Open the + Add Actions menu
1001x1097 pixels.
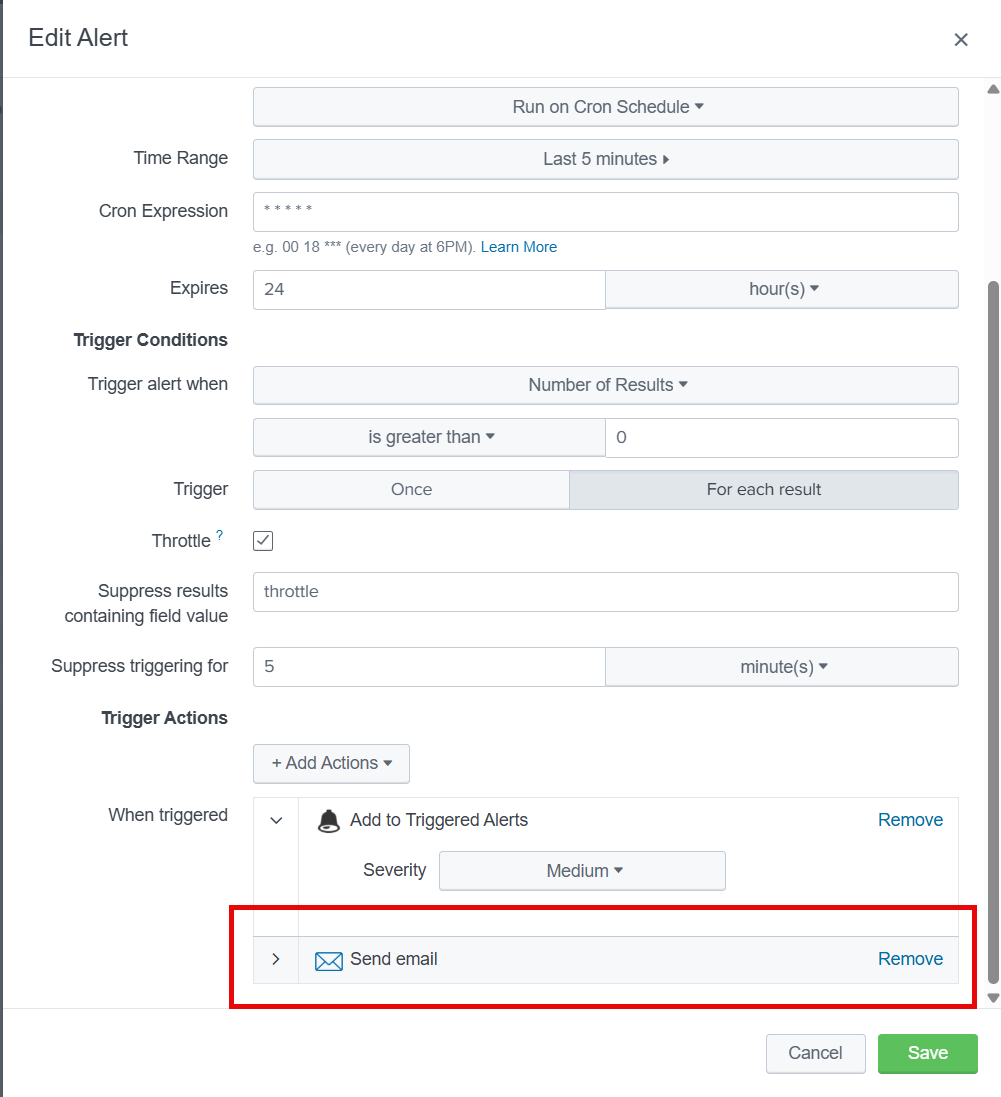point(331,763)
